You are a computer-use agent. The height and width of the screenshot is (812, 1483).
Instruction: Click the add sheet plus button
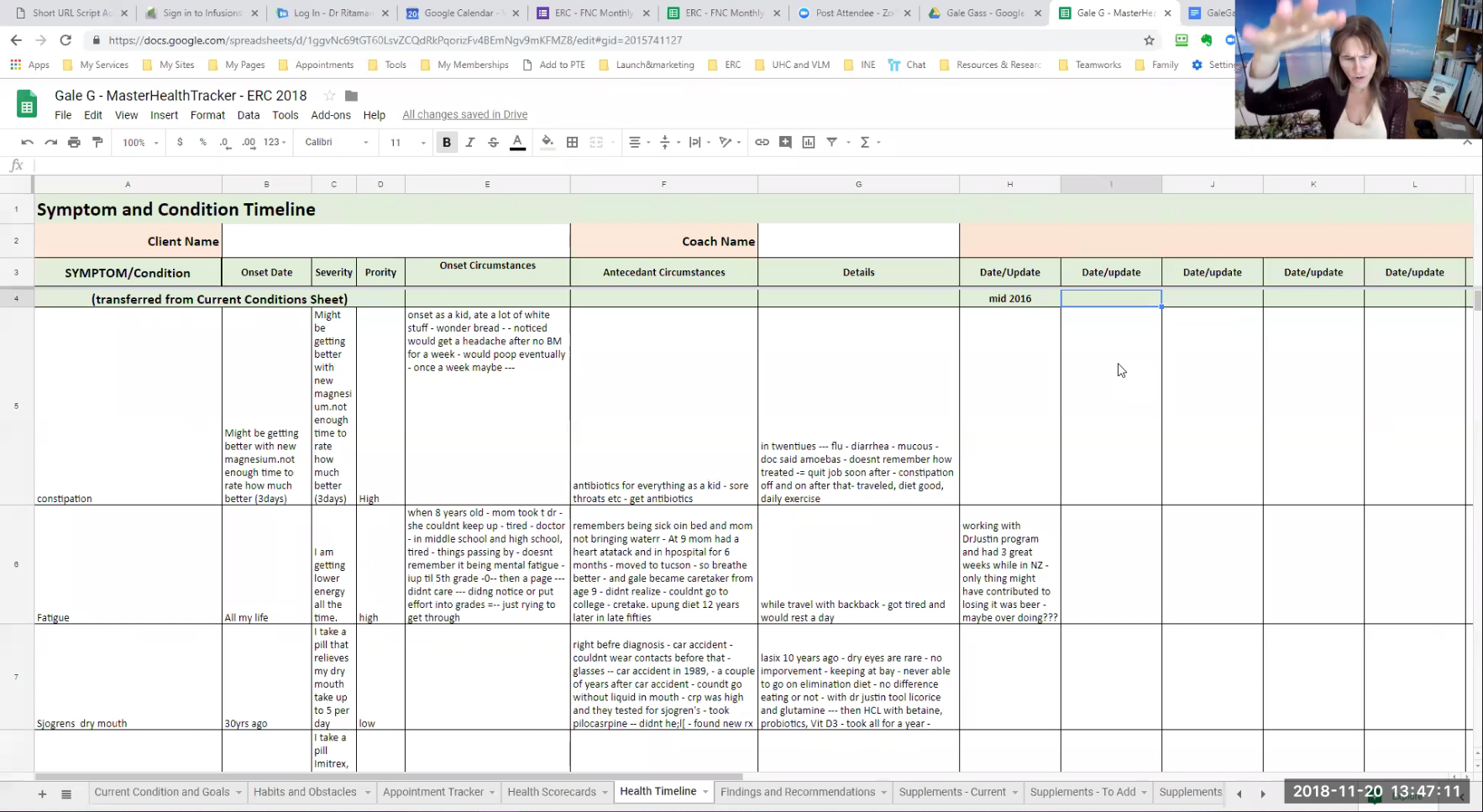pos(42,794)
